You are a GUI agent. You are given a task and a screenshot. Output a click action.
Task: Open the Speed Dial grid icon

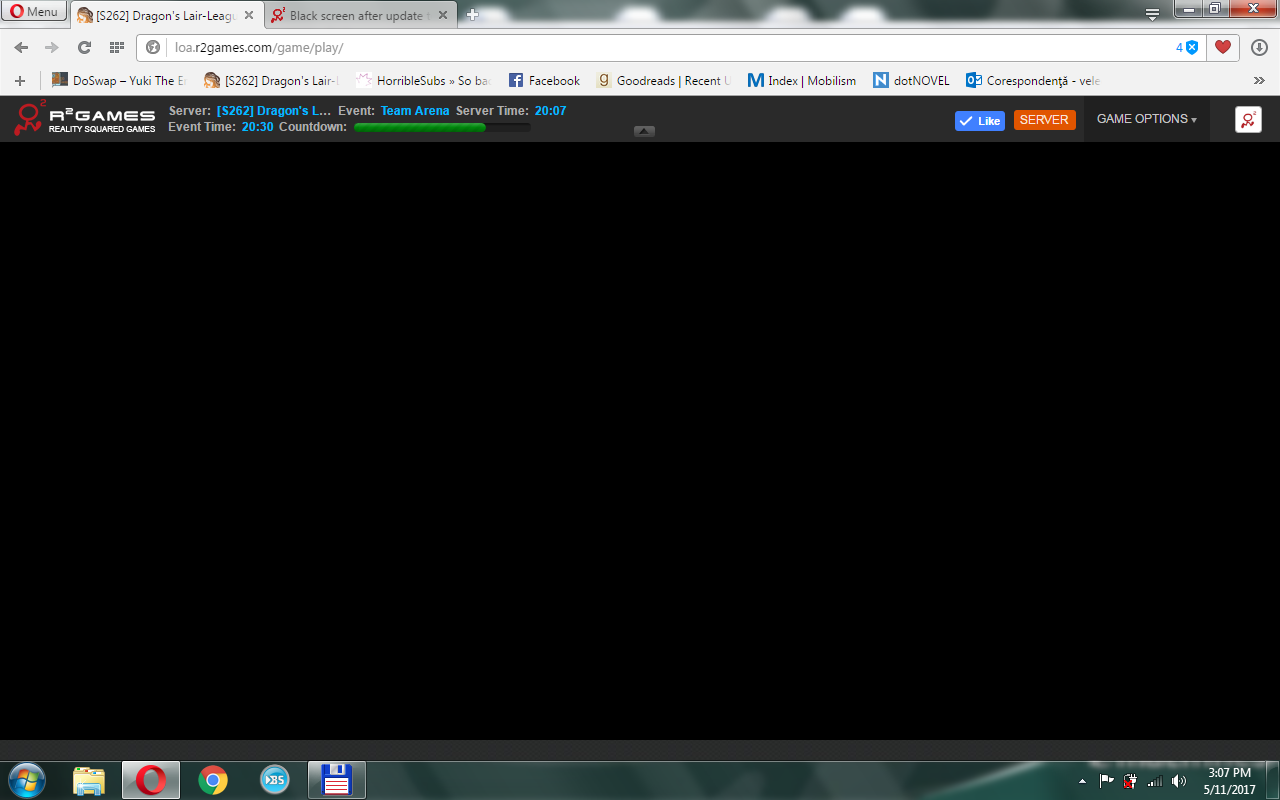[116, 47]
